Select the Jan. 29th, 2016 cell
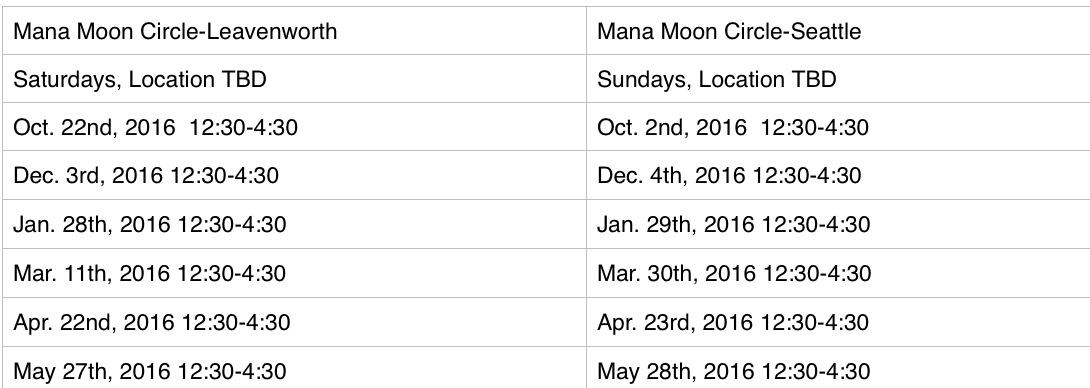 point(838,224)
